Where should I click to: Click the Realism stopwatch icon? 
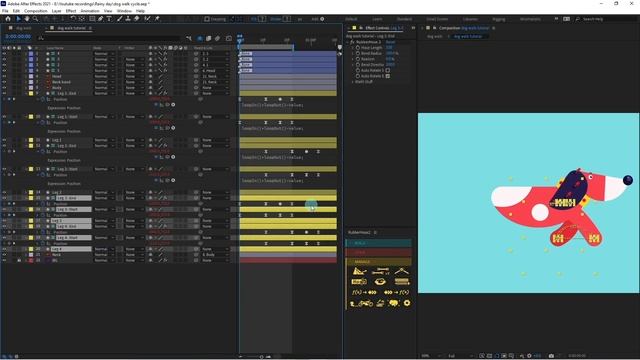click(358, 59)
